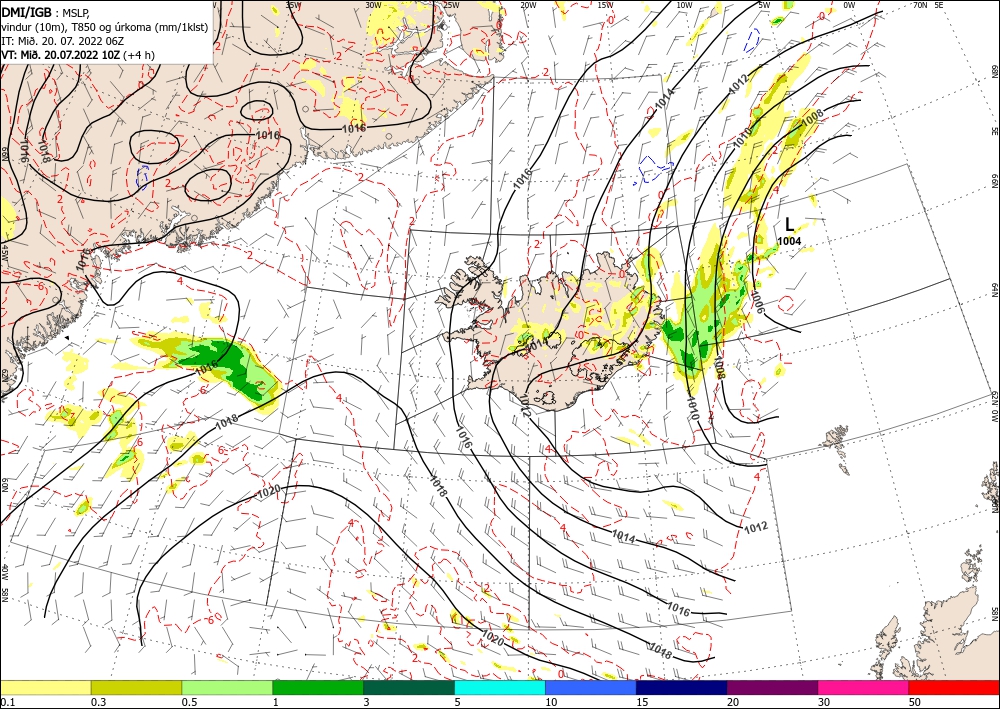Click the purple 20–30 legend swatch
1000x709 pixels.
772,687
